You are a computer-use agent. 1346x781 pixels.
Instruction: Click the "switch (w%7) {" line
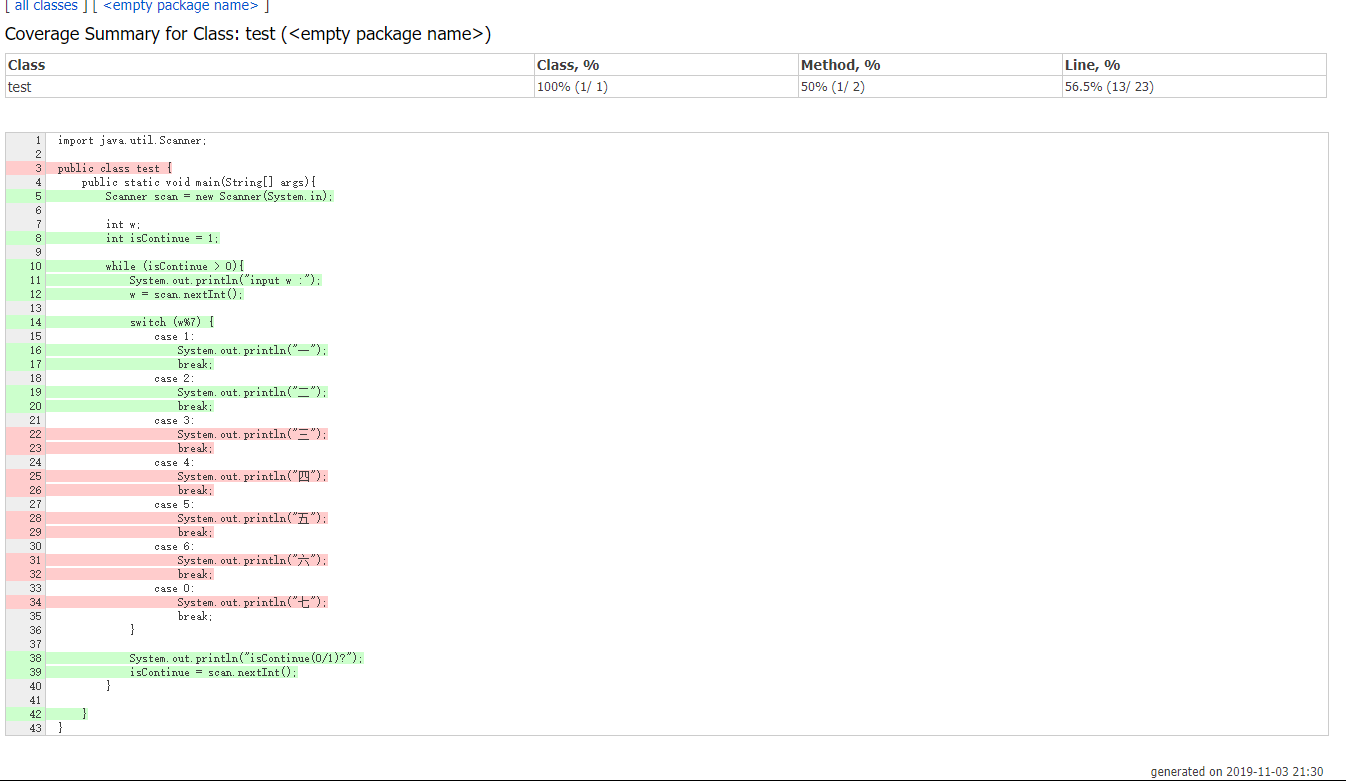pyautogui.click(x=172, y=322)
